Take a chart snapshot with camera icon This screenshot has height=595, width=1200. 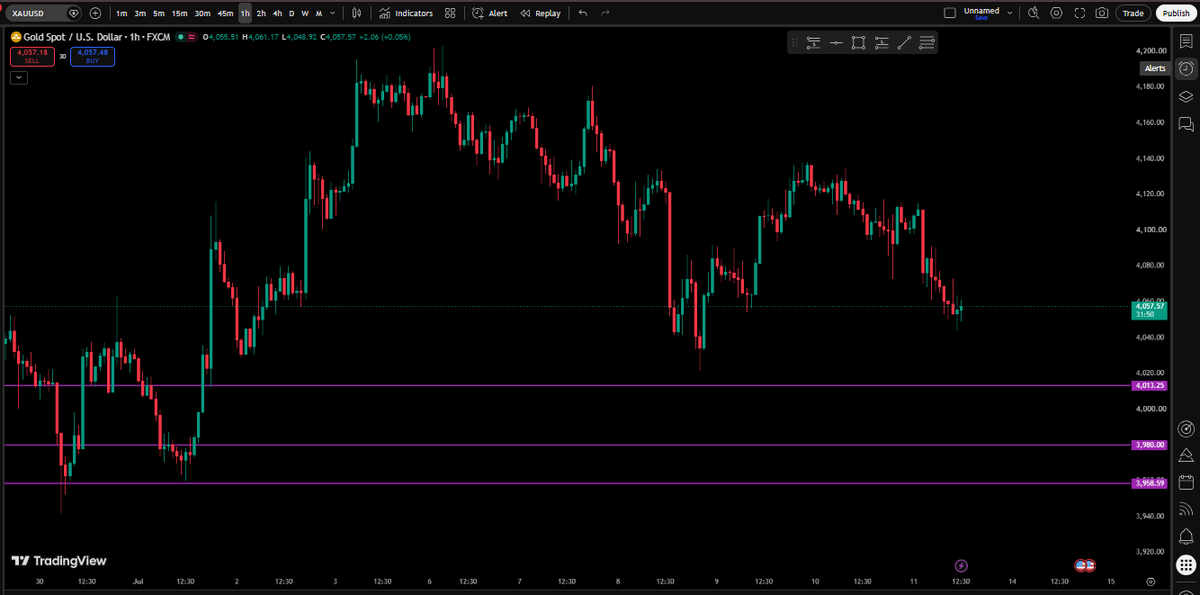[x=1101, y=13]
